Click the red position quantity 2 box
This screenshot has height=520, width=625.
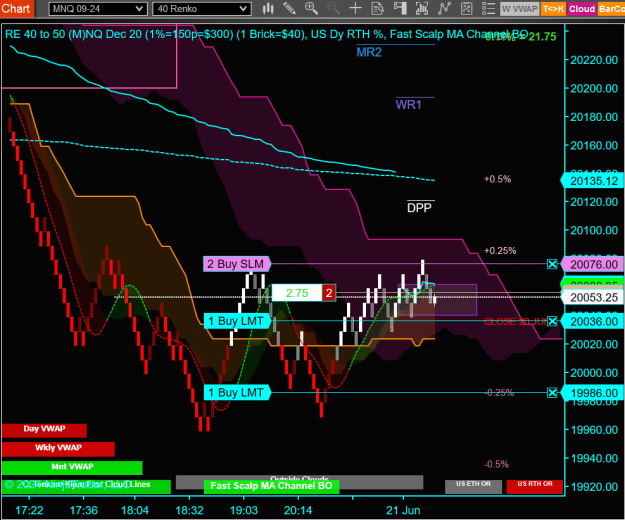coord(329,293)
